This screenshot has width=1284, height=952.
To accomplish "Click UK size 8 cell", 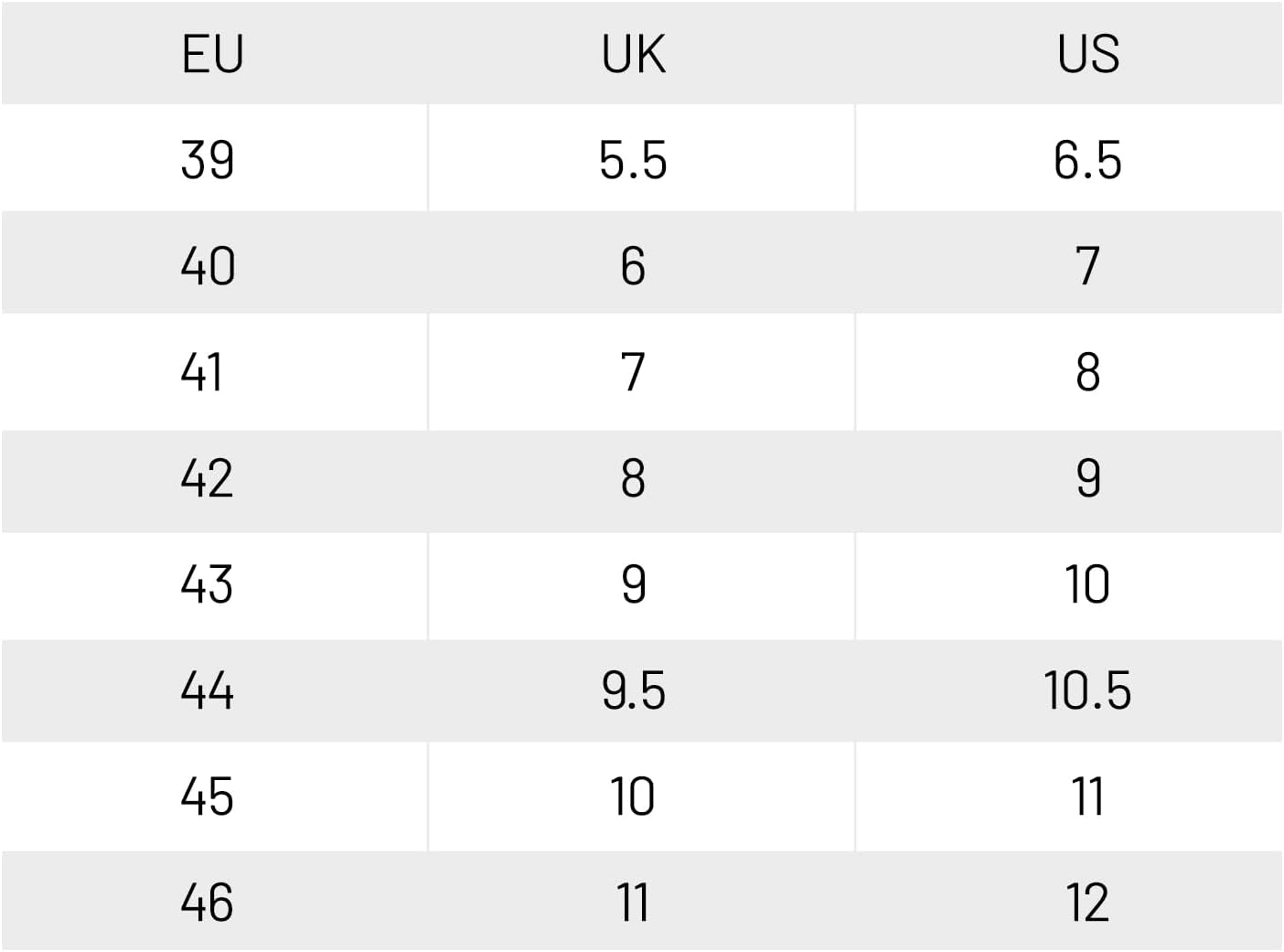I will pos(633,478).
